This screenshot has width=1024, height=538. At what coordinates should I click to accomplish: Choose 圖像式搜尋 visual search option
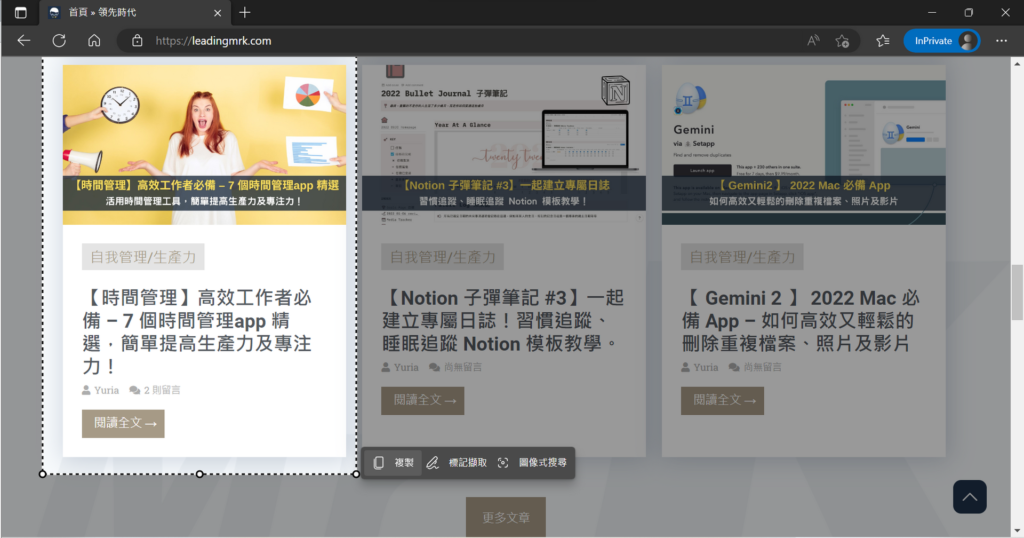[532, 462]
